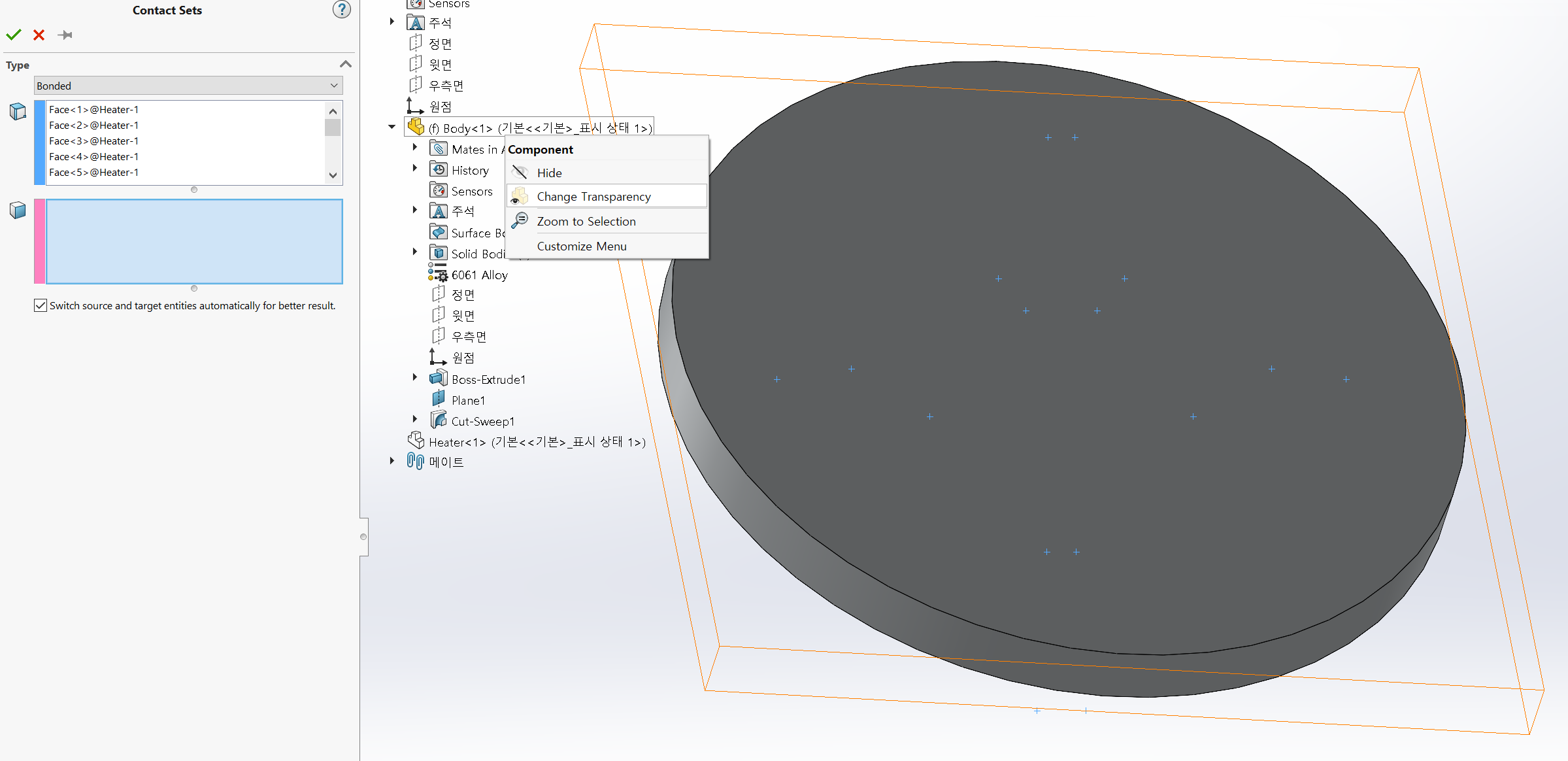Open Contact Sets help
This screenshot has width=1568, height=761.
coord(342,10)
